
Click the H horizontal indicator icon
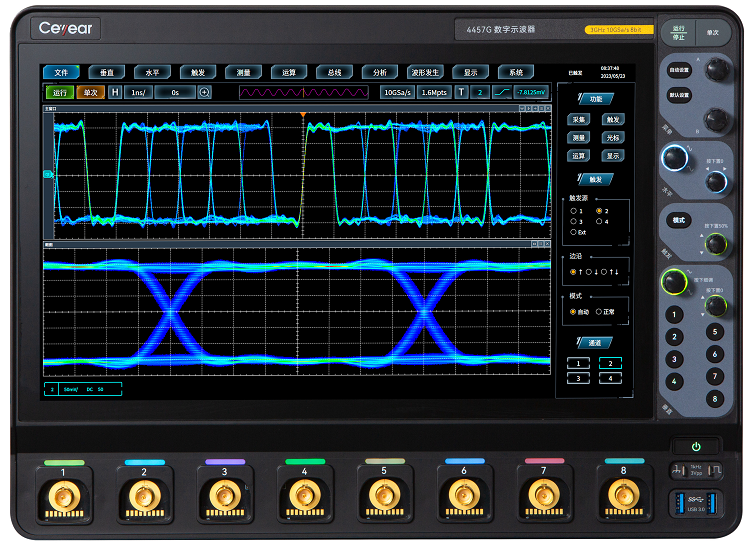coord(115,92)
